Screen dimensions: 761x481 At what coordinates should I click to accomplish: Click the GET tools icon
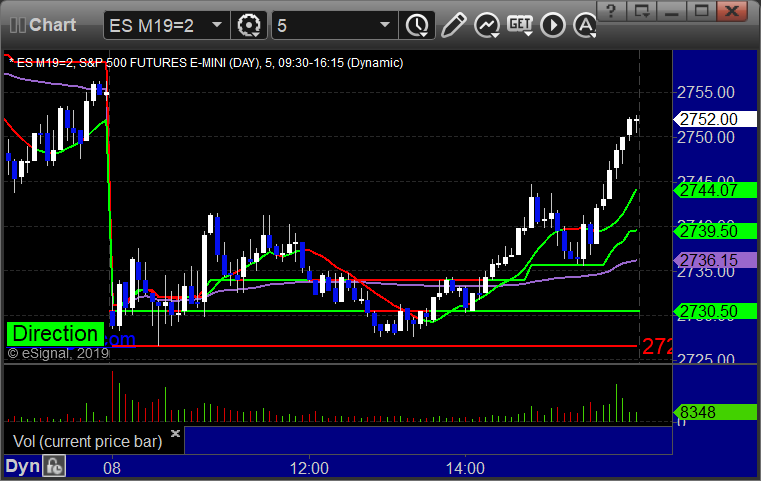(519, 23)
